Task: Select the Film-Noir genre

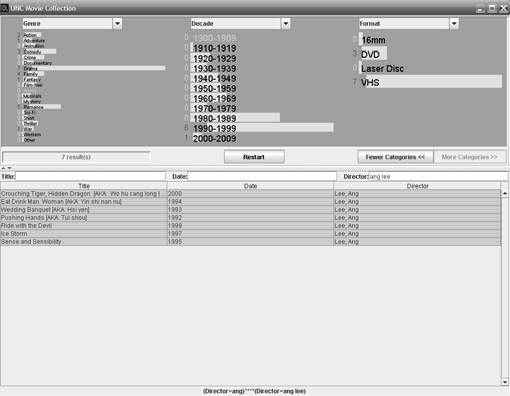Action: click(x=33, y=85)
